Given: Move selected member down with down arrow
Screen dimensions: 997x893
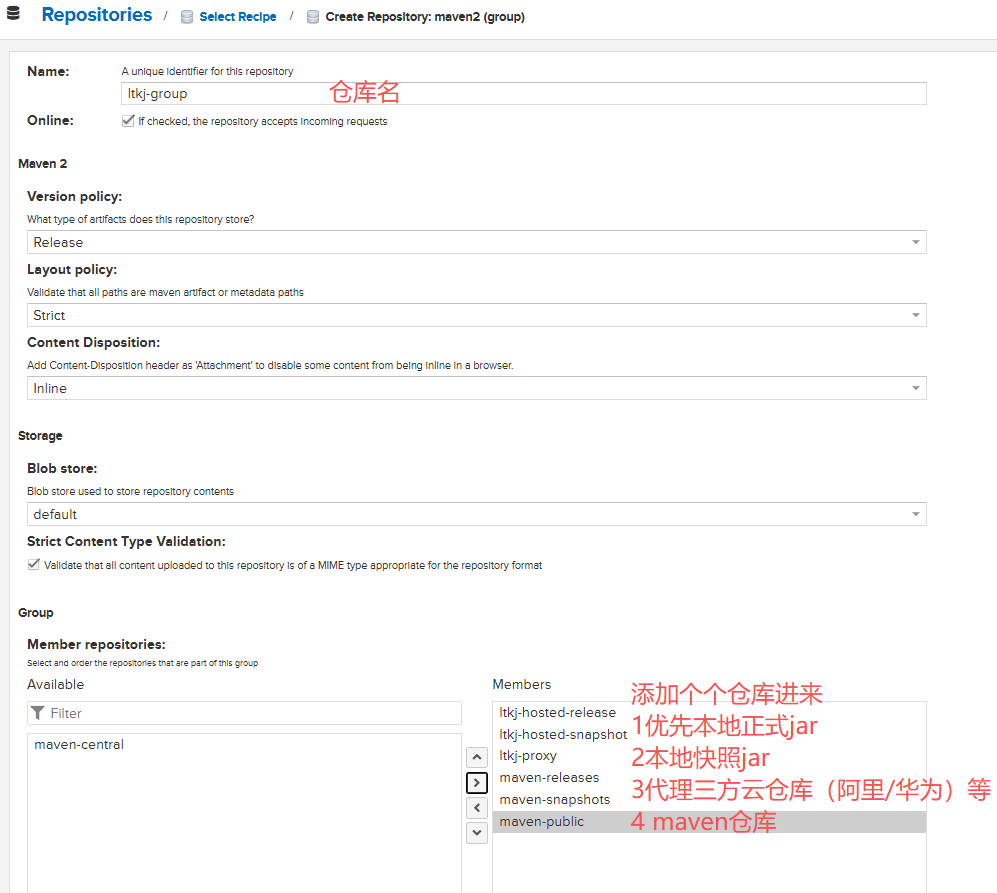Looking at the screenshot, I should point(477,833).
